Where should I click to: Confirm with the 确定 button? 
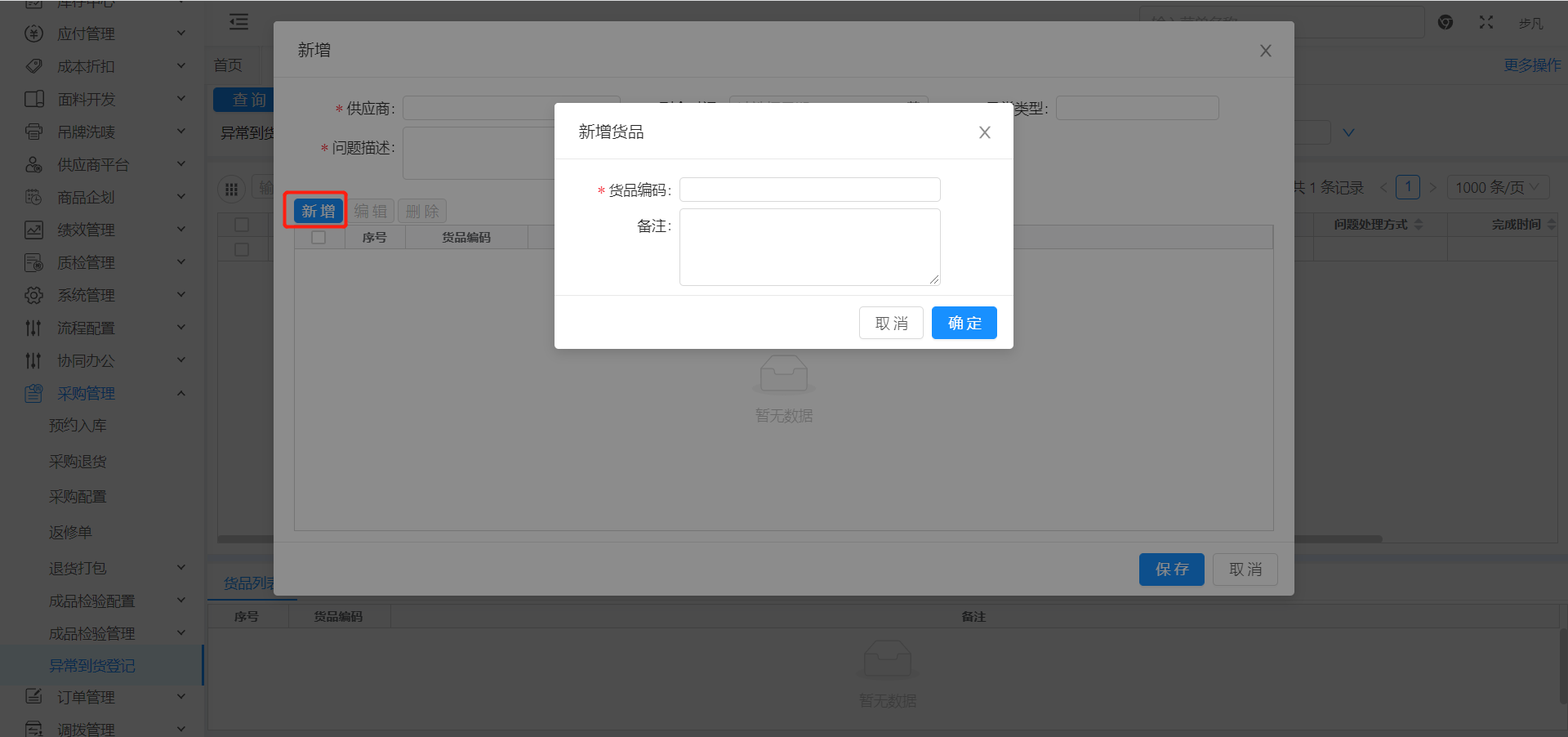pos(964,323)
